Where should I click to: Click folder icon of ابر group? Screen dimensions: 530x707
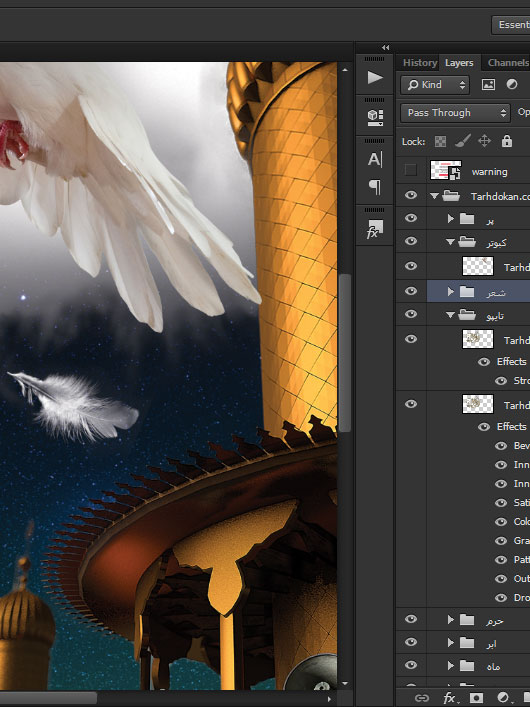(467, 643)
